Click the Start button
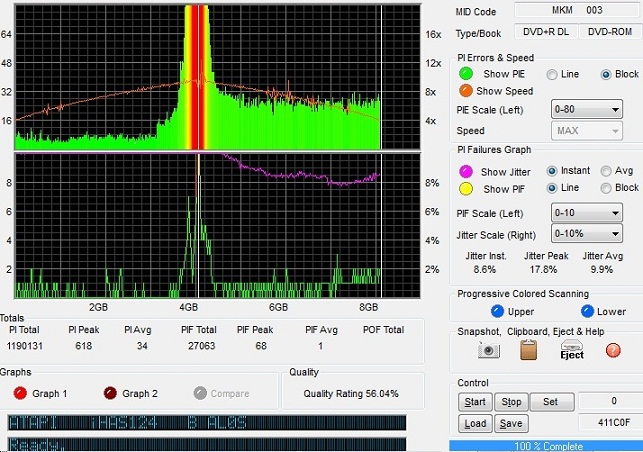Image resolution: width=643 pixels, height=452 pixels. coord(473,402)
